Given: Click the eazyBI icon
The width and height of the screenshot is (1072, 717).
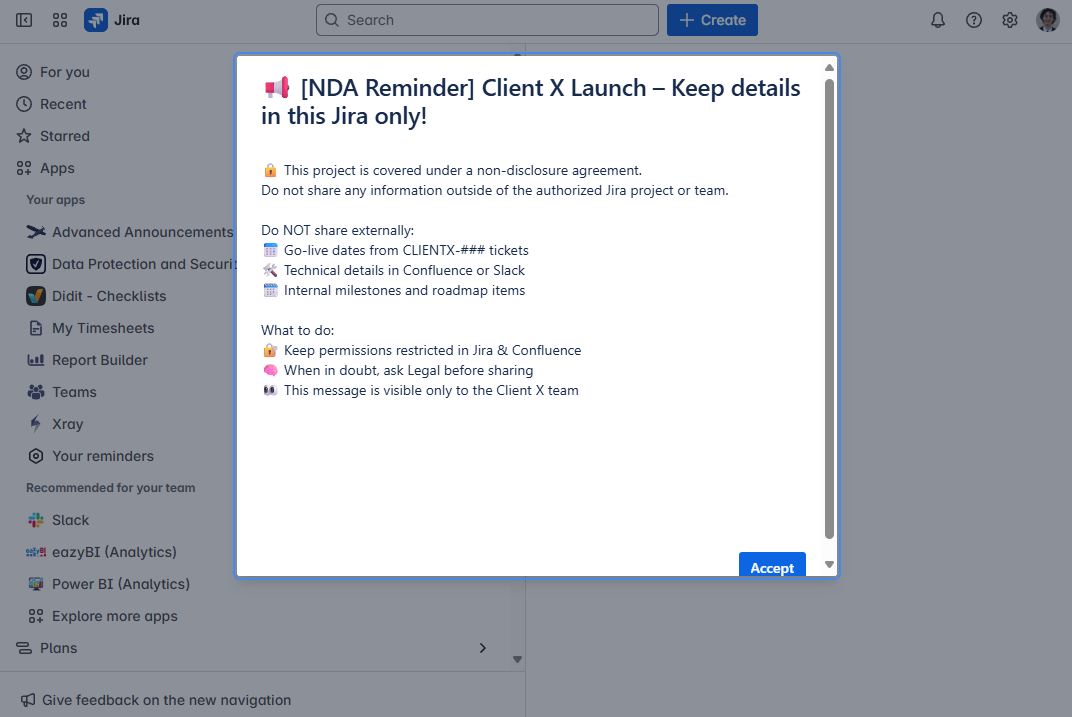Looking at the screenshot, I should [x=36, y=552].
